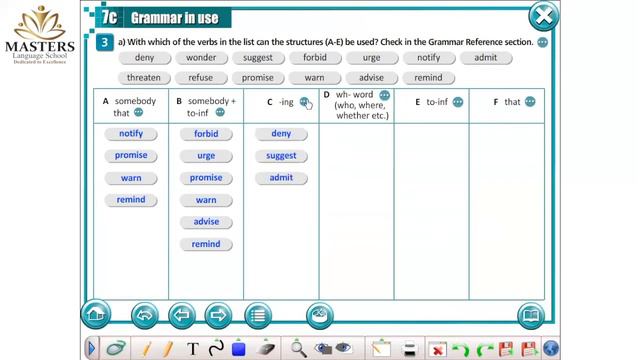Activate the magnifier zoom tool
The image size is (640, 360).
tap(298, 349)
